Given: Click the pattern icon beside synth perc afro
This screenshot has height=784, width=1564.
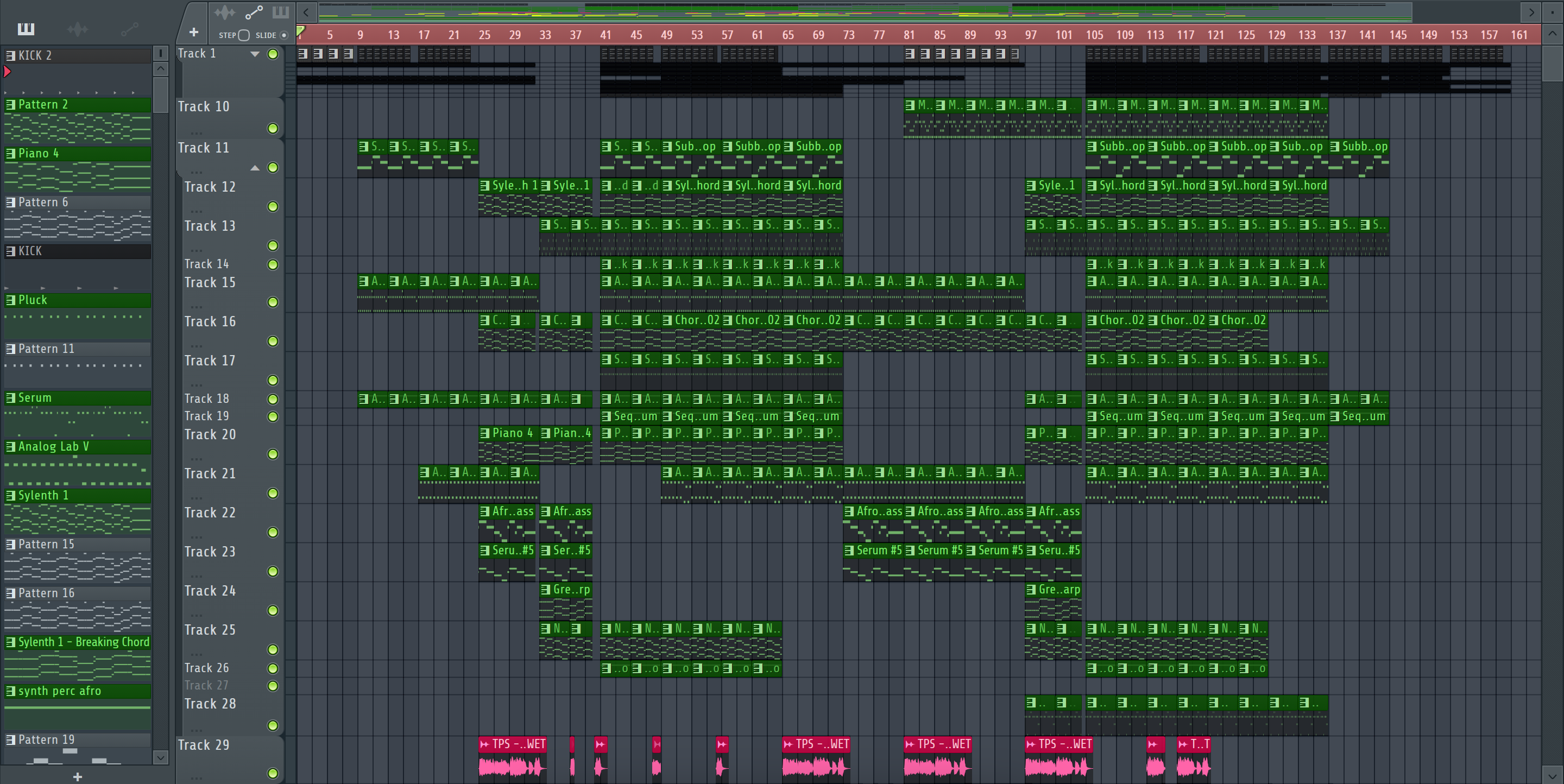Looking at the screenshot, I should click(x=10, y=691).
